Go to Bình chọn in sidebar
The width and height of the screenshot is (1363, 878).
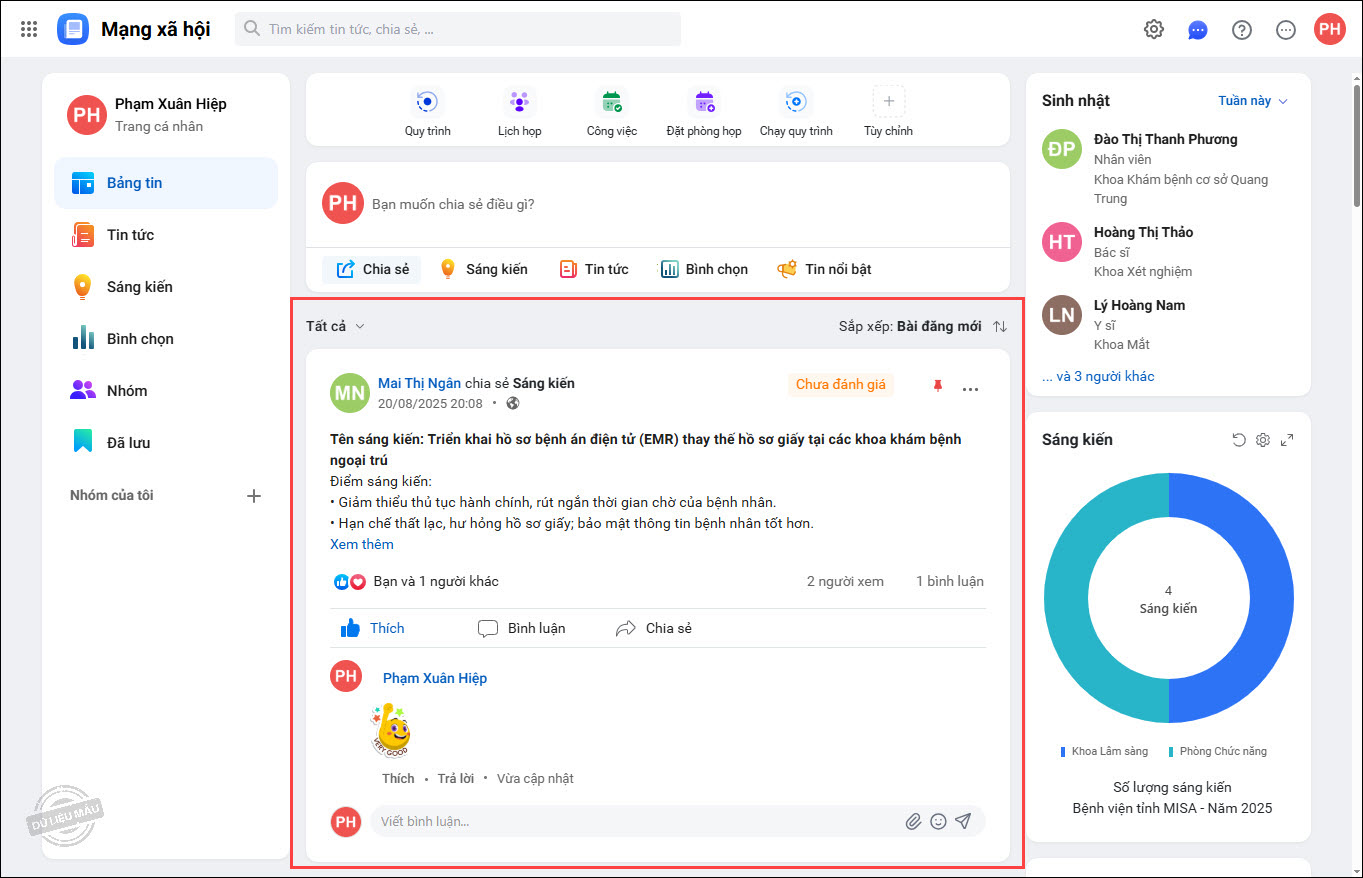166,339
